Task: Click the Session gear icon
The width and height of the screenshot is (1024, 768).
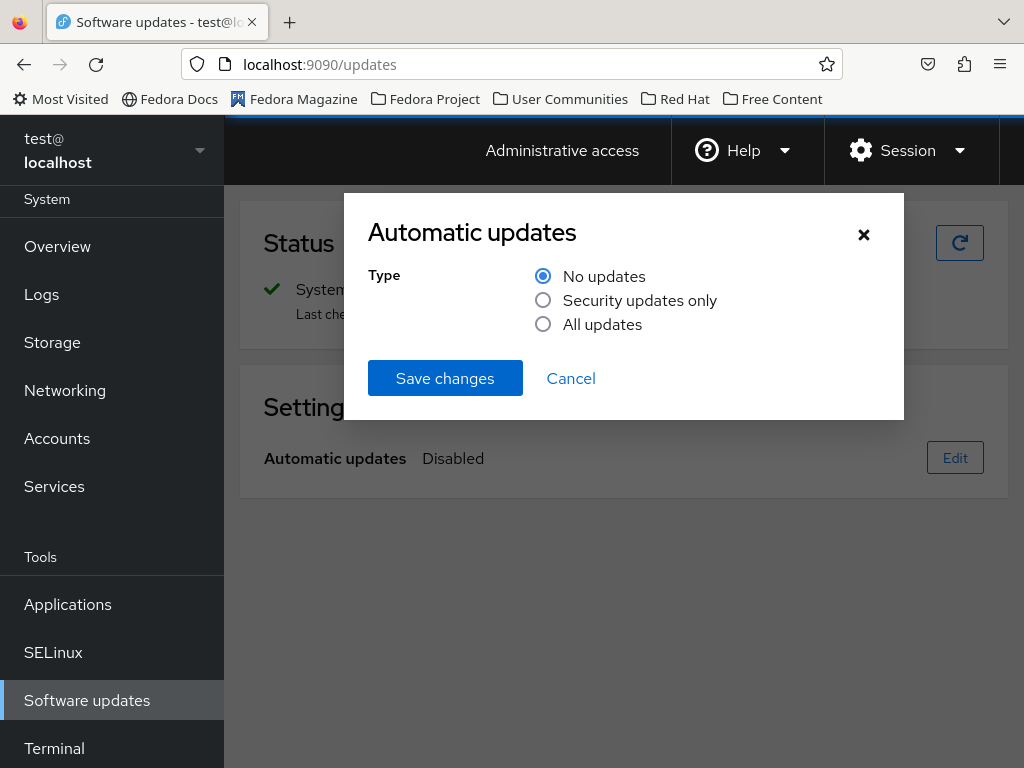Action: [x=861, y=150]
